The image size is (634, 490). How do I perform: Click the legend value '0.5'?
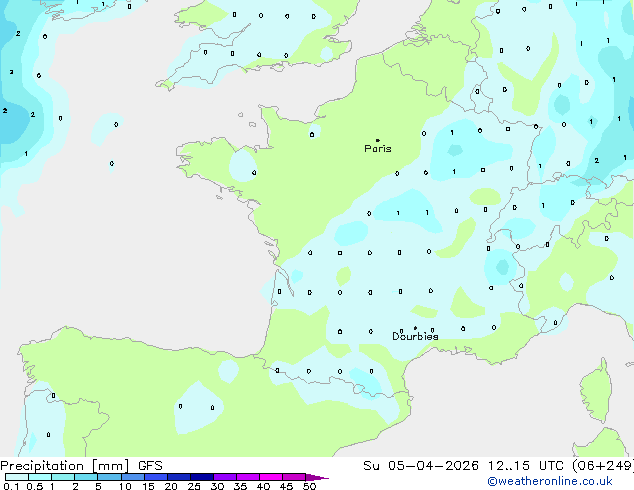point(35,486)
